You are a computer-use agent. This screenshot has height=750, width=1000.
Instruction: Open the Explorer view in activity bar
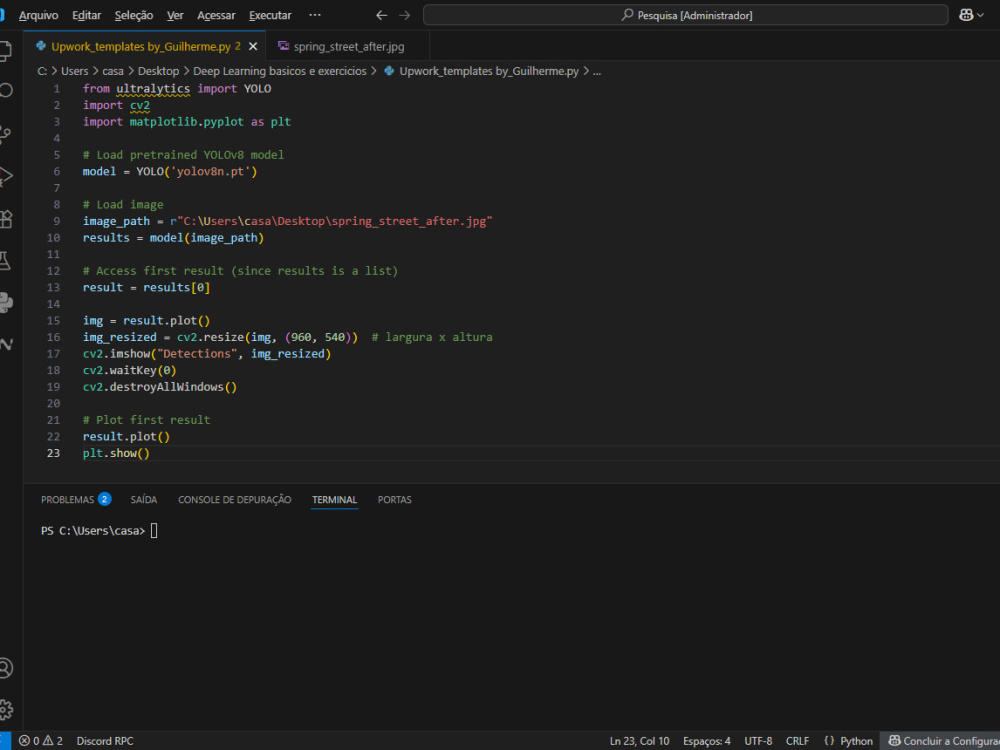click(5, 50)
